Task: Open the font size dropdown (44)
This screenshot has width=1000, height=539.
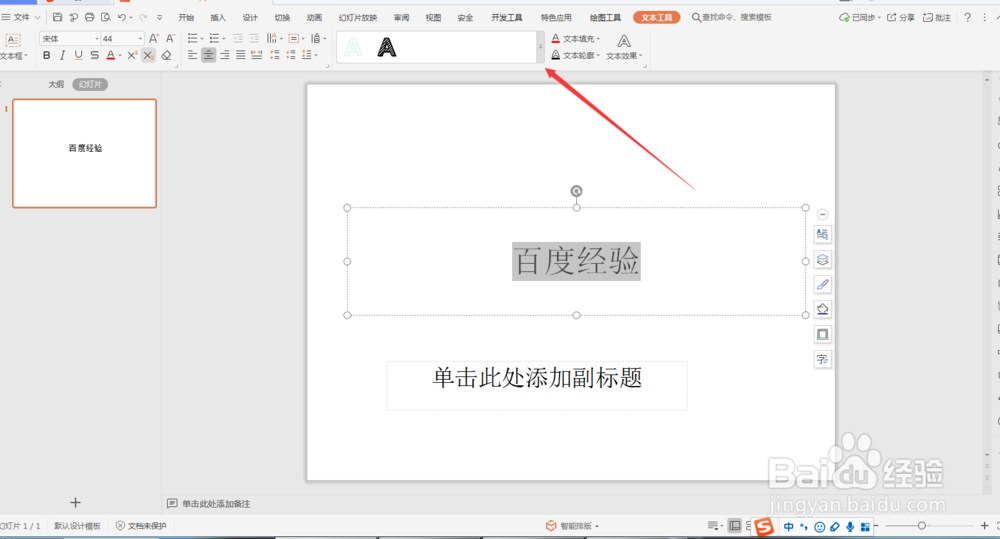Action: click(x=140, y=39)
